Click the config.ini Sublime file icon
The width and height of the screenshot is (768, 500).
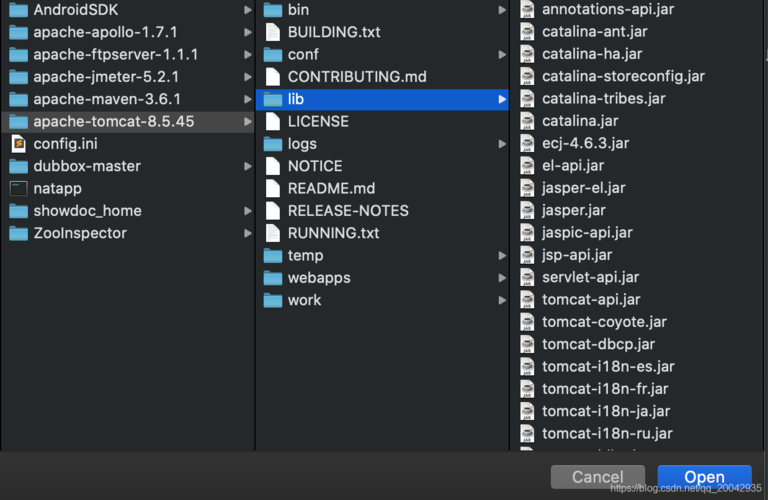click(19, 144)
